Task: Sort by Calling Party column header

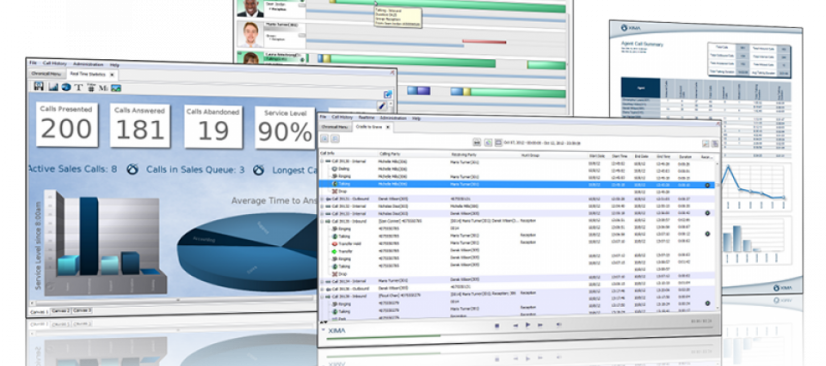Action: 390,154
